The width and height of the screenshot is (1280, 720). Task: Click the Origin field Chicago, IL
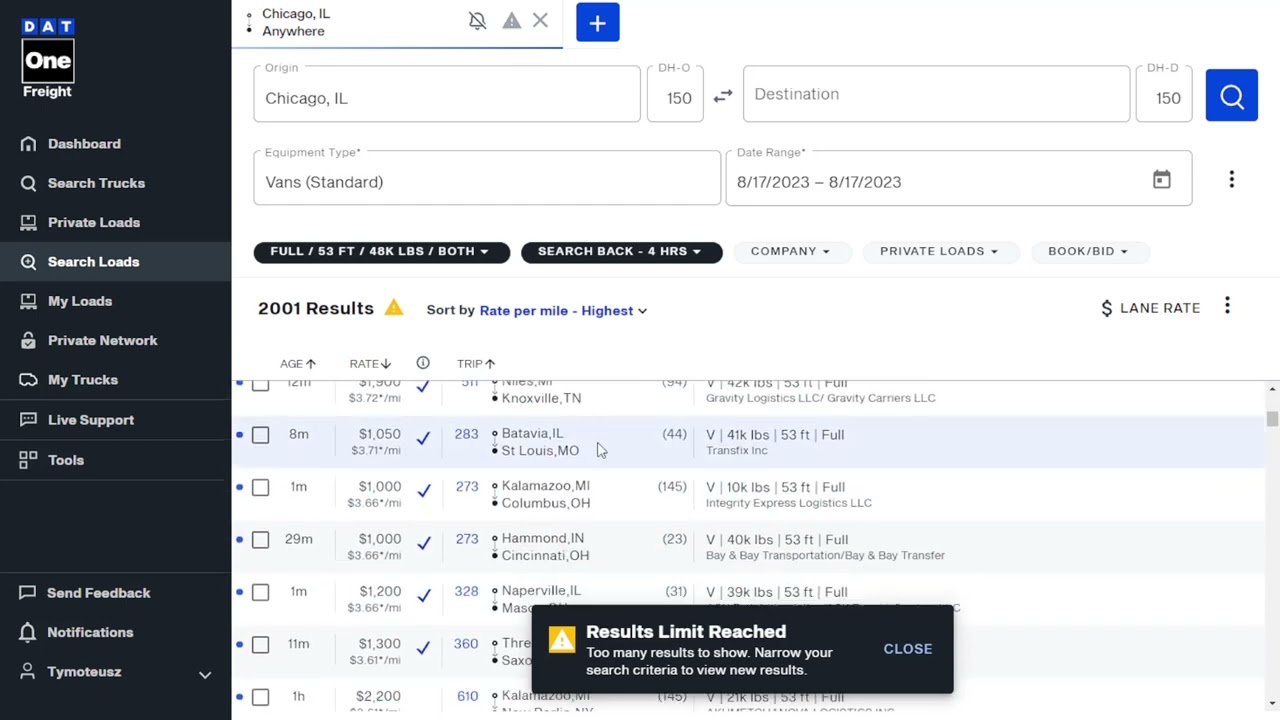point(447,94)
